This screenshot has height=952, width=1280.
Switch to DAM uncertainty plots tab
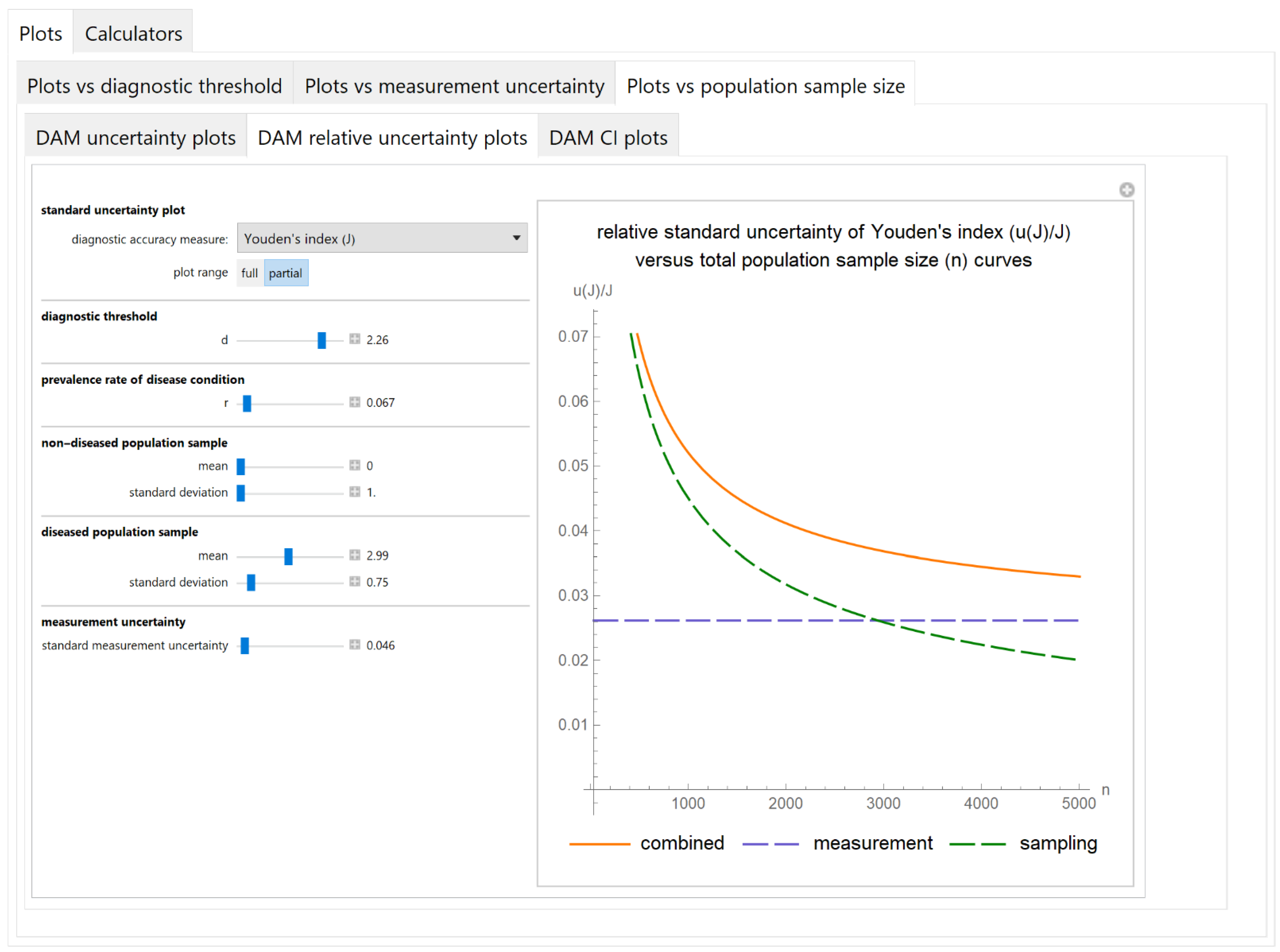pyautogui.click(x=136, y=138)
